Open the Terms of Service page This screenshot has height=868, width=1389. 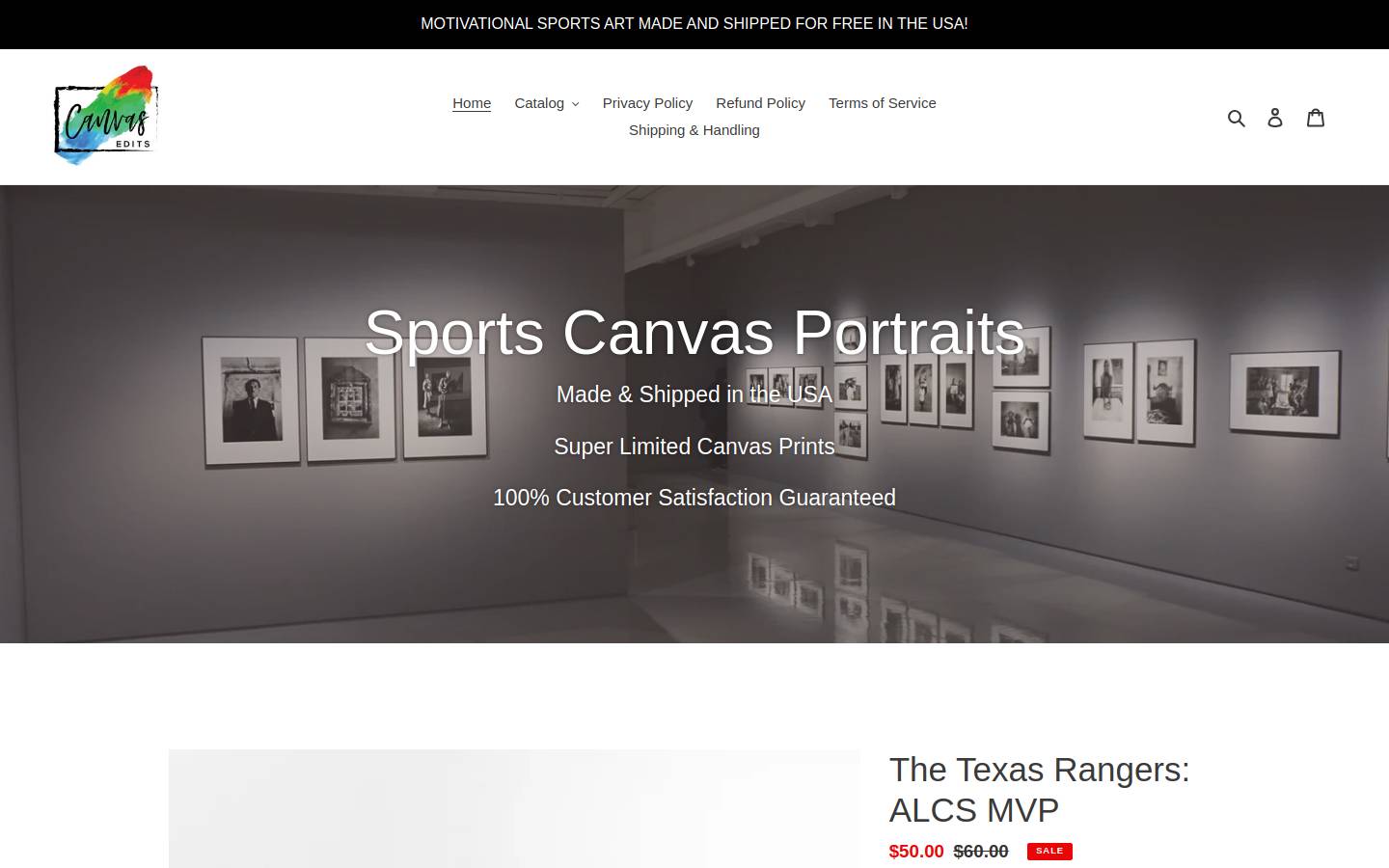click(x=883, y=103)
